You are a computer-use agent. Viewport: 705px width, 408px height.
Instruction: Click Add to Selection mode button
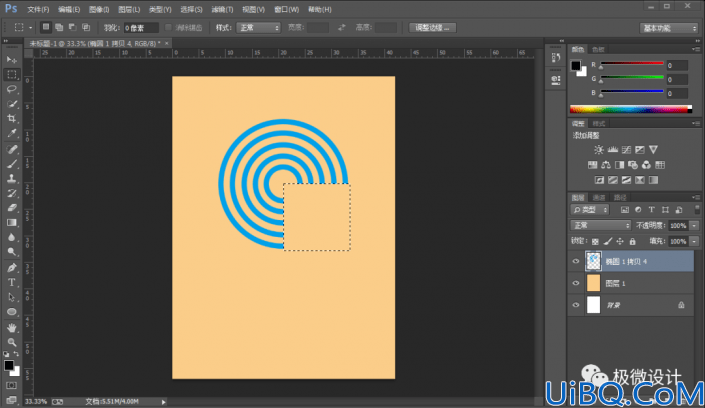point(59,27)
